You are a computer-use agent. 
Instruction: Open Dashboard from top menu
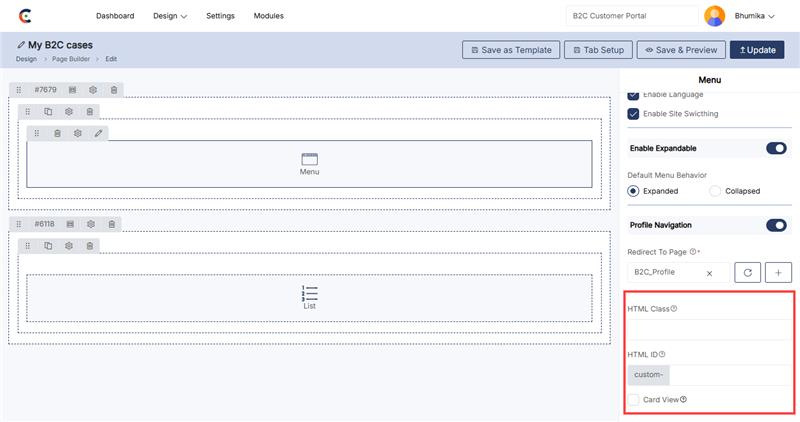click(x=115, y=16)
